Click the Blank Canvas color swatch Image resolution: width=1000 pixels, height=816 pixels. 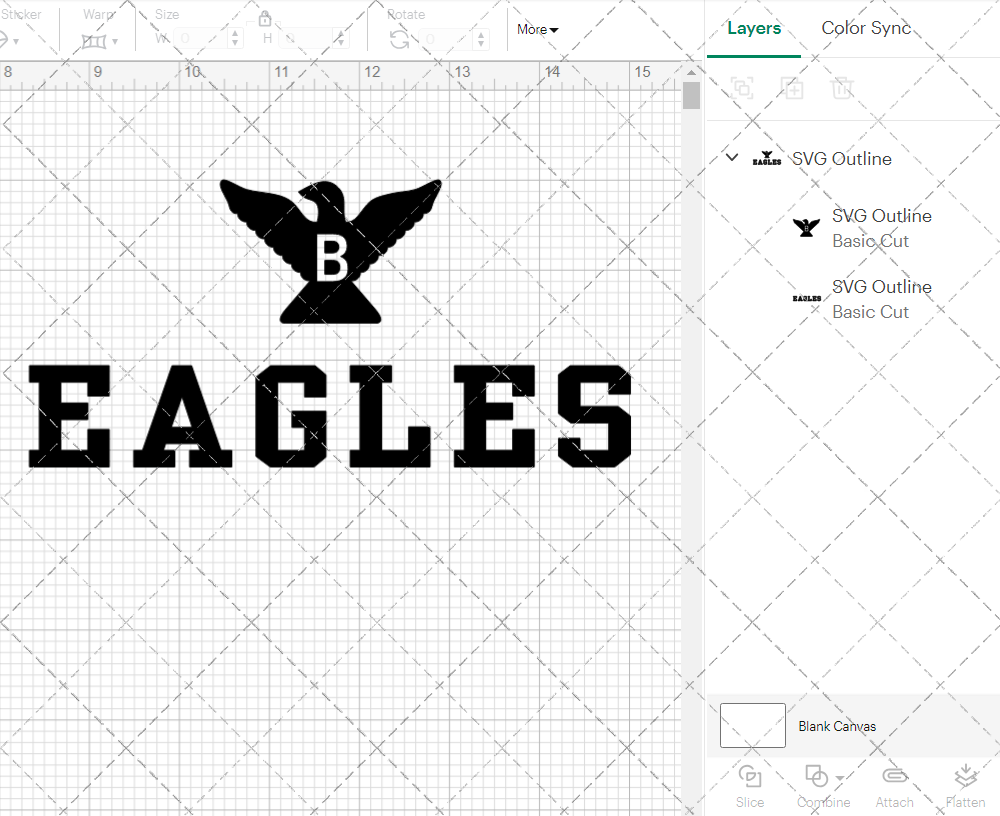tap(752, 726)
